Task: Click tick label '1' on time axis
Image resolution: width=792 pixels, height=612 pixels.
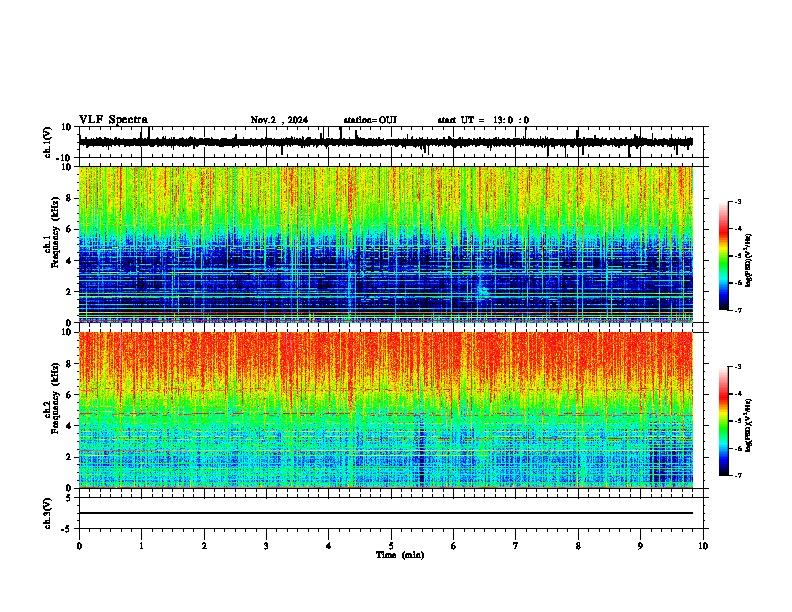Action: tap(141, 546)
